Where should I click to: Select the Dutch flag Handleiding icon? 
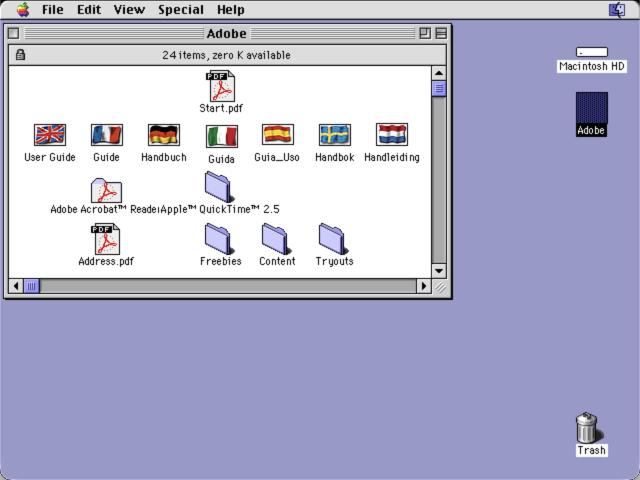(x=391, y=134)
